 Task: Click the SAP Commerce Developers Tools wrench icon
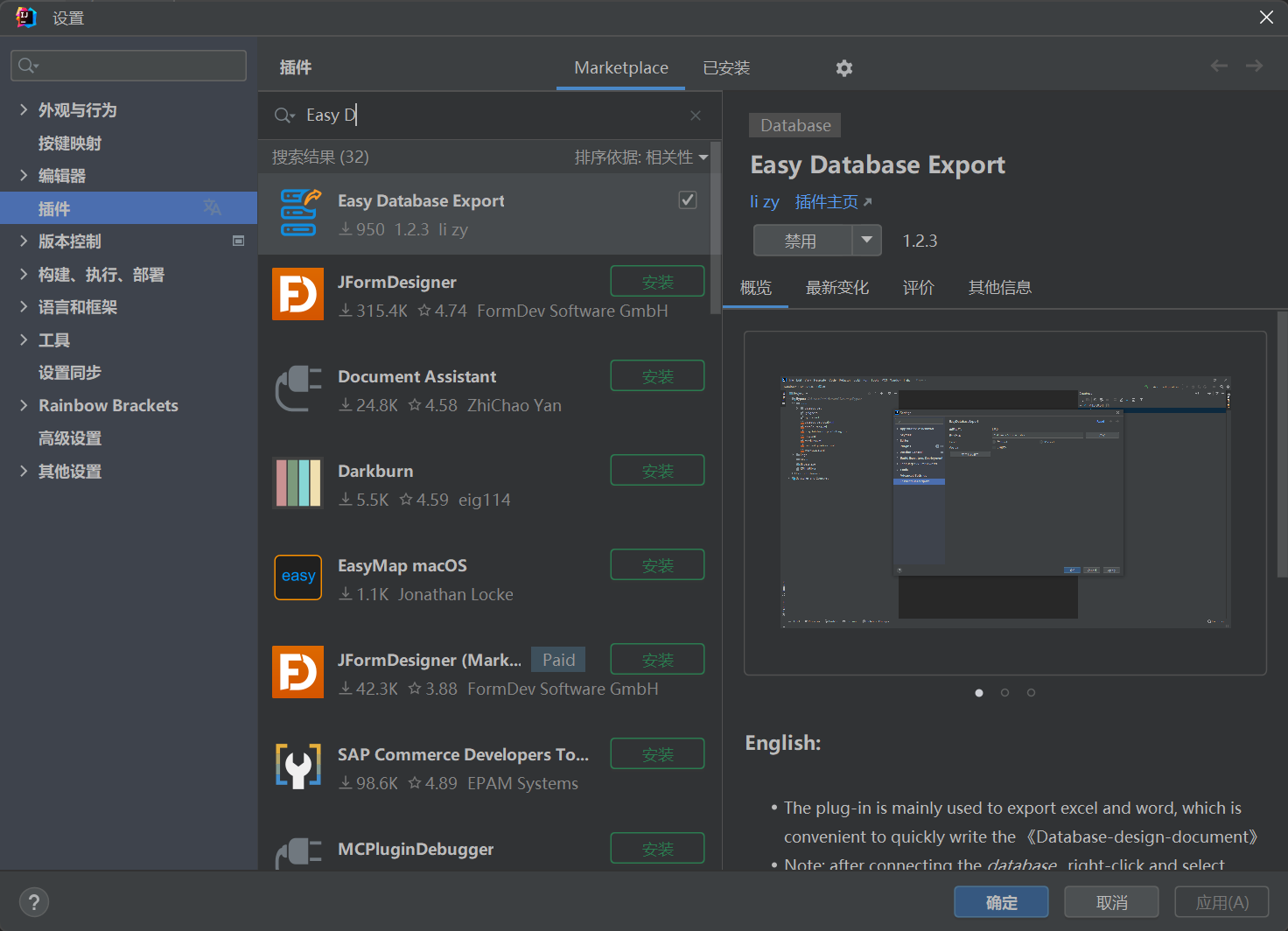coord(298,766)
